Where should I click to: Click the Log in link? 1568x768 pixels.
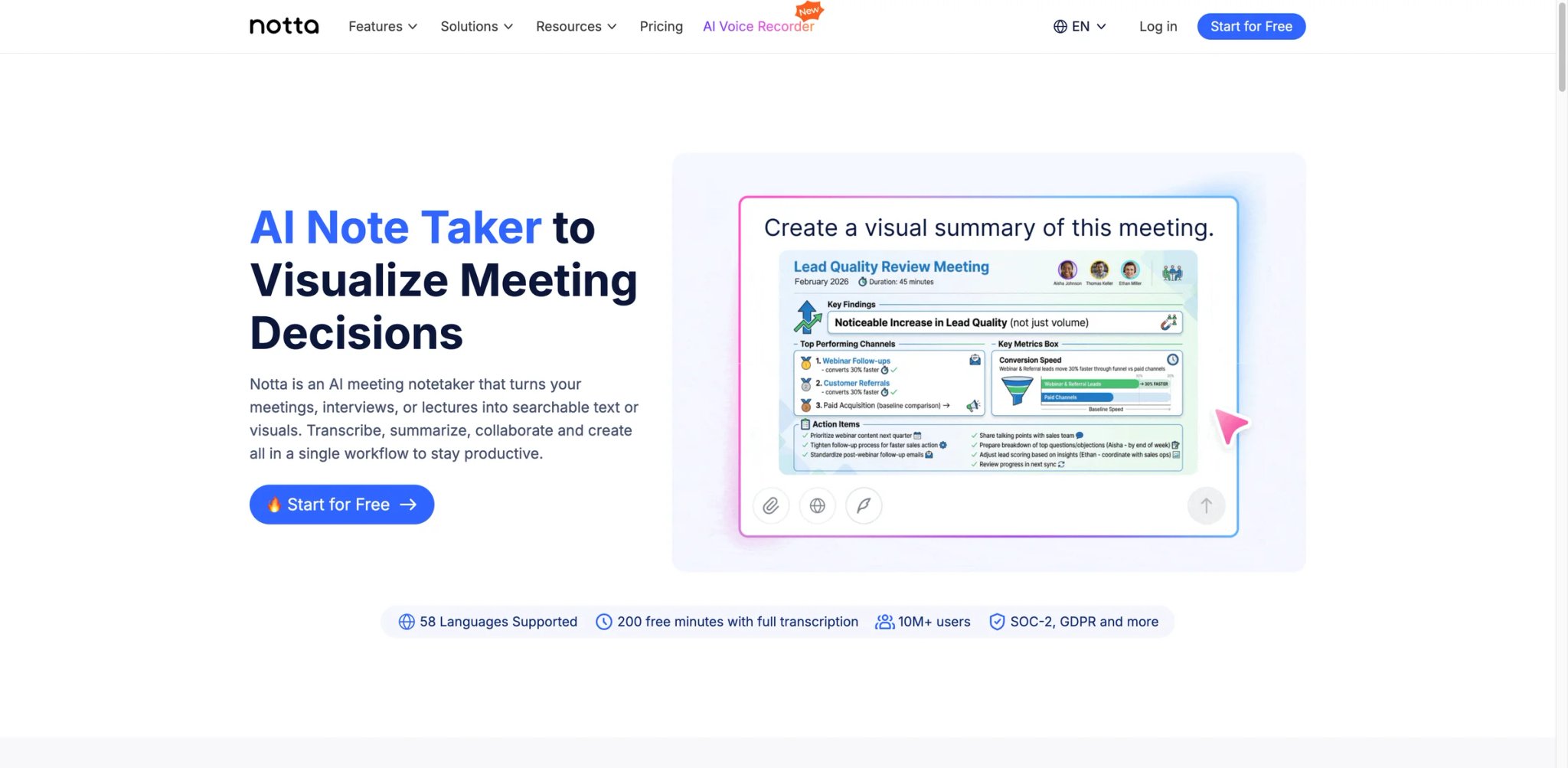click(1158, 26)
